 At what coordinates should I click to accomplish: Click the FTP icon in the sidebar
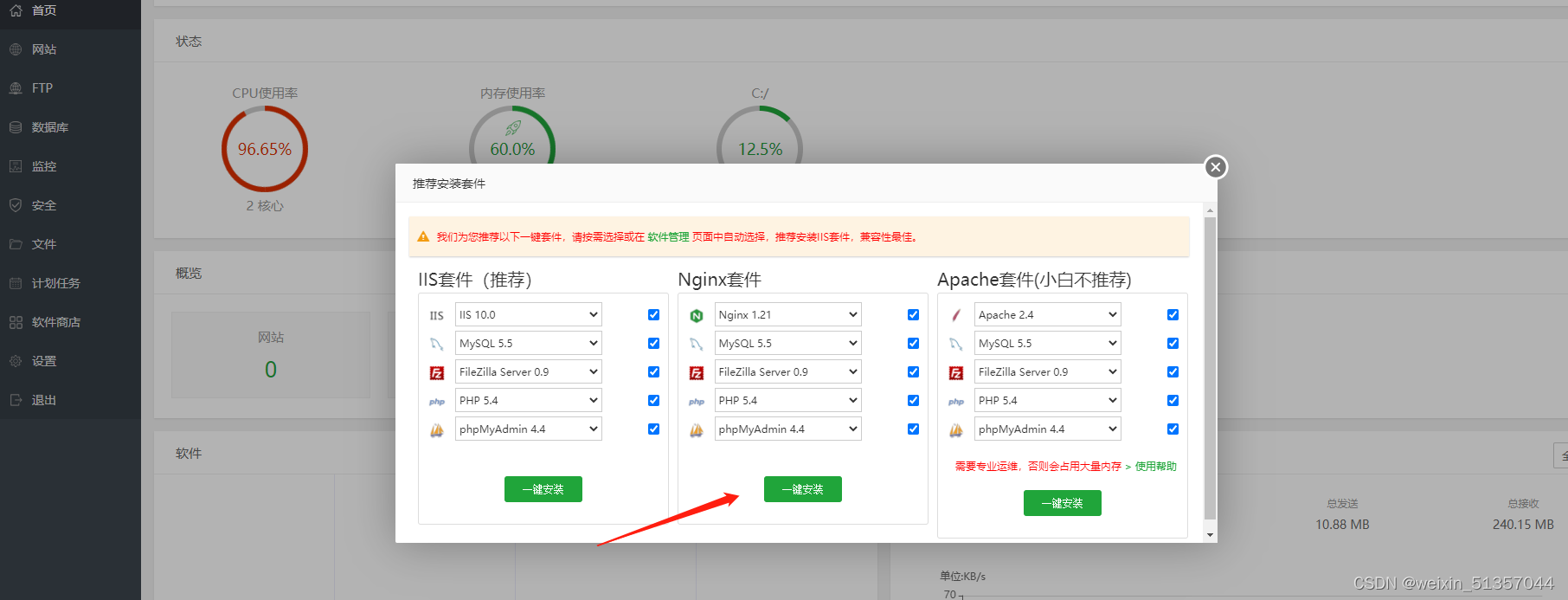16,88
